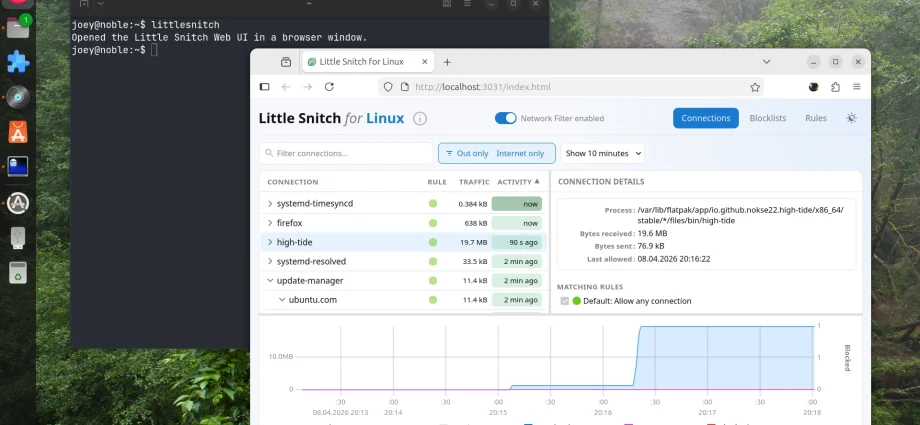Click the terminal prompt line with littlesnitch

coord(145,25)
